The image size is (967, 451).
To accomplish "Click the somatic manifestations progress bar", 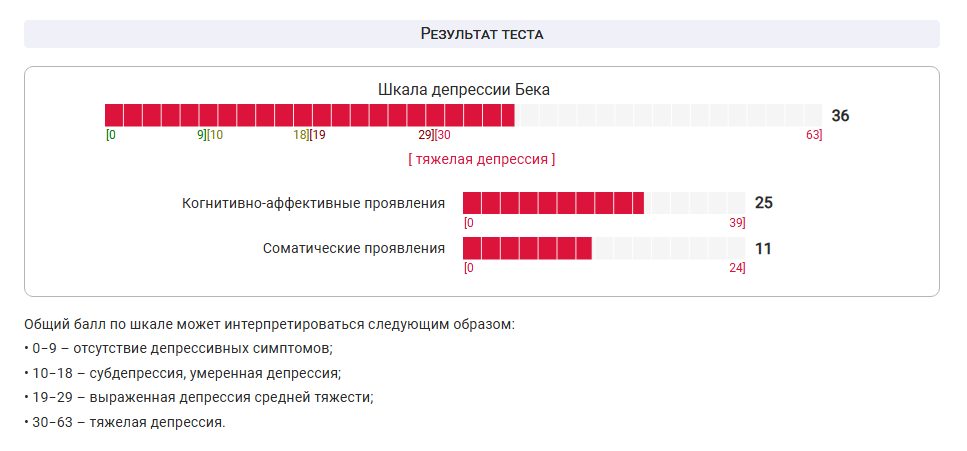I will pos(603,248).
